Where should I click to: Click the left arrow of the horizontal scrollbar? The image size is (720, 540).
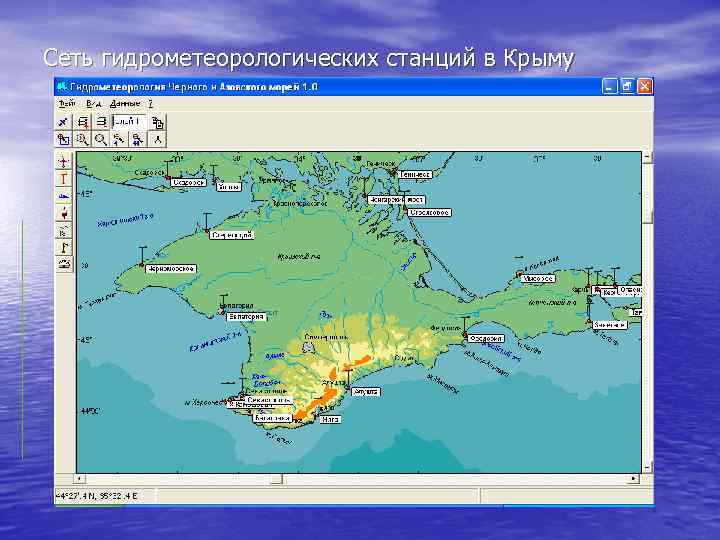click(x=80, y=479)
